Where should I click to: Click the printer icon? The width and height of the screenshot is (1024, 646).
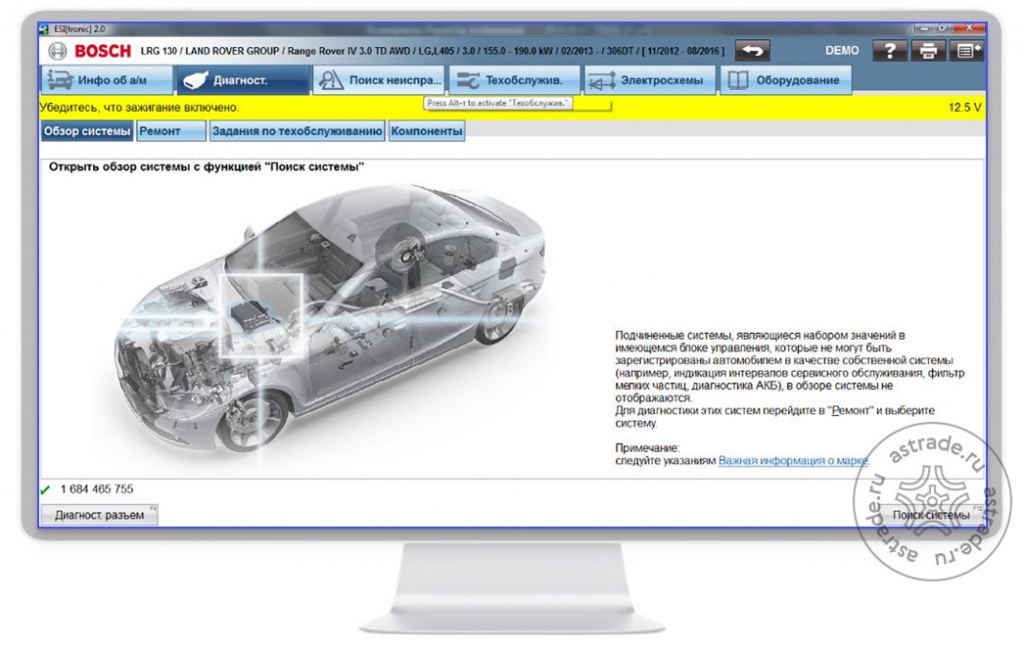pyautogui.click(x=928, y=51)
